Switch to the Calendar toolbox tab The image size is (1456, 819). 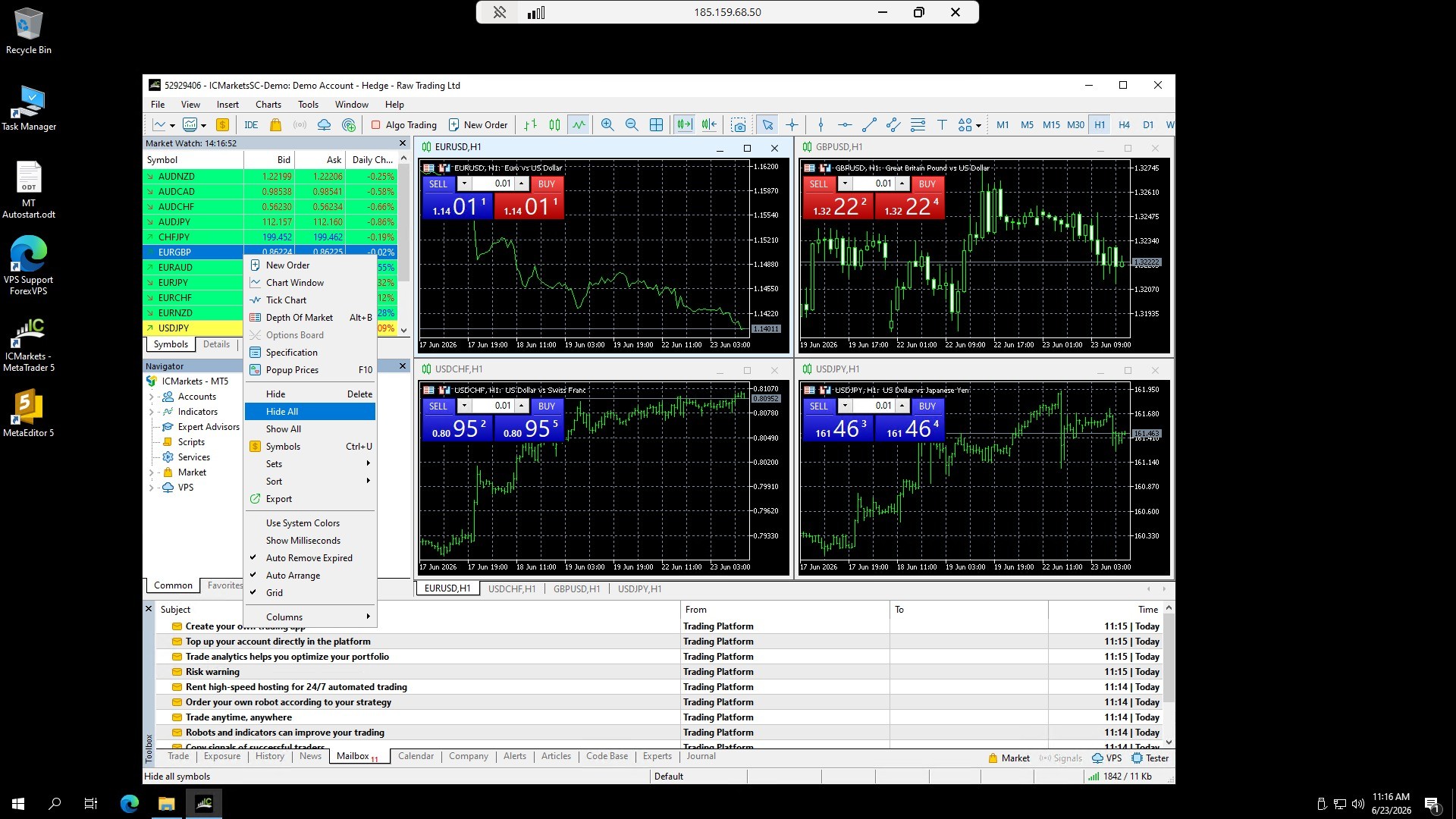416,756
